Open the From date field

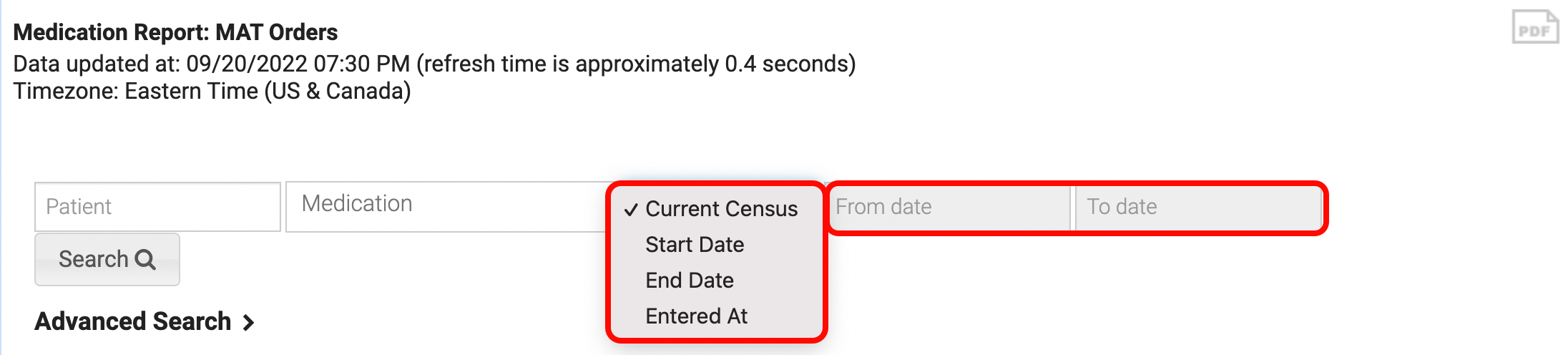[949, 208]
